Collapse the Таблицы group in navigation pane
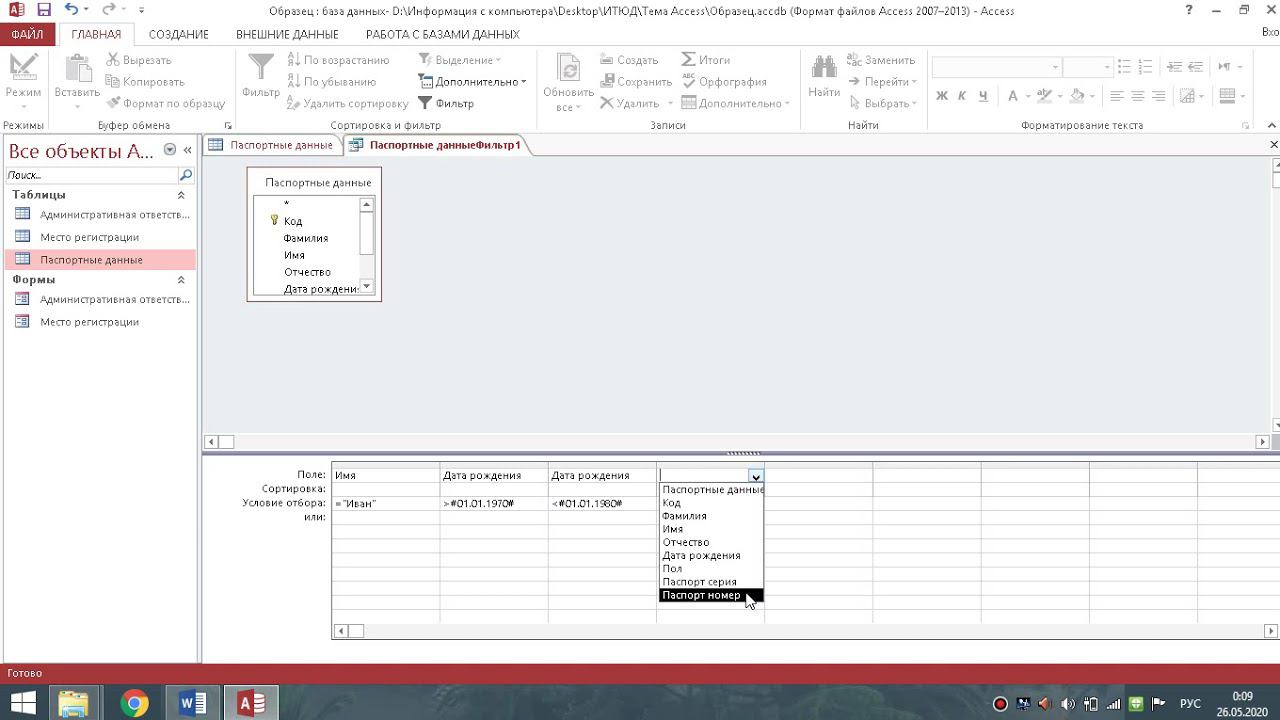This screenshot has height=720, width=1280. tap(181, 195)
